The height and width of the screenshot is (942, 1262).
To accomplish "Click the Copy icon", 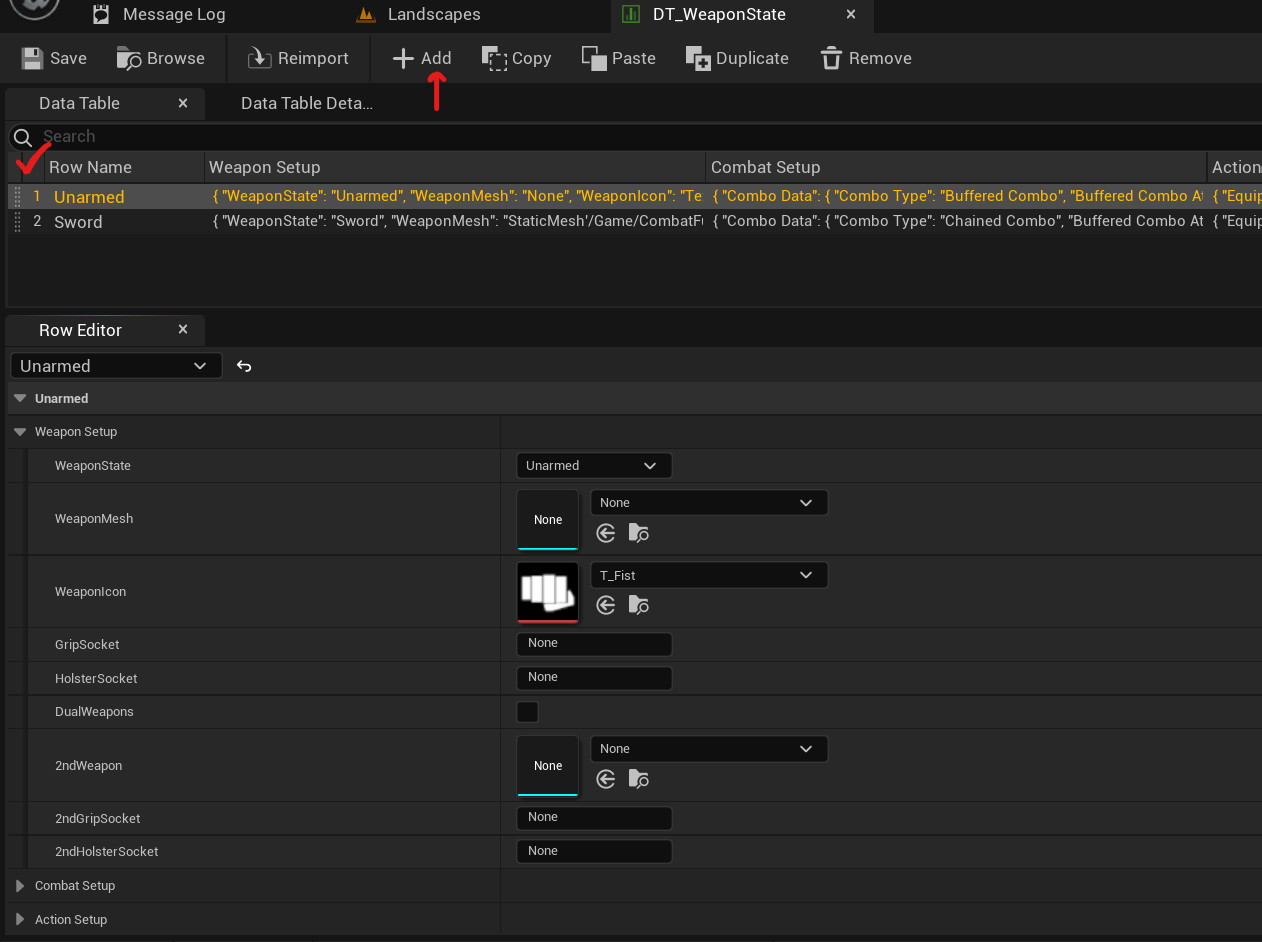I will coord(492,57).
